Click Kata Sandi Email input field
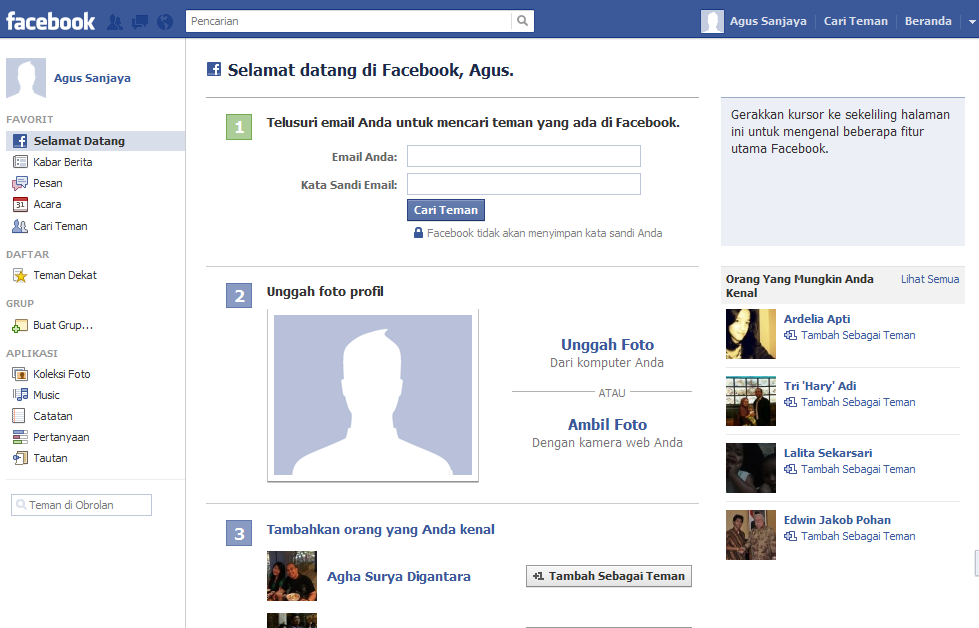 click(x=524, y=184)
